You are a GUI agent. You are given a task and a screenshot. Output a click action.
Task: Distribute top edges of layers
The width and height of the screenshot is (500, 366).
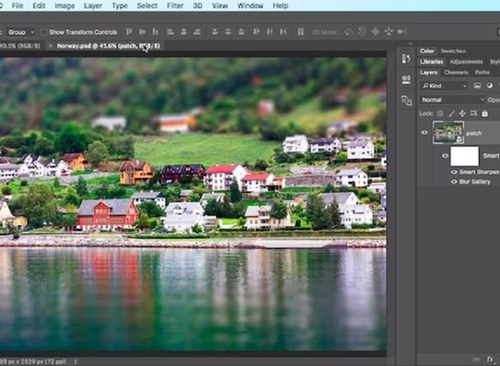(x=215, y=32)
